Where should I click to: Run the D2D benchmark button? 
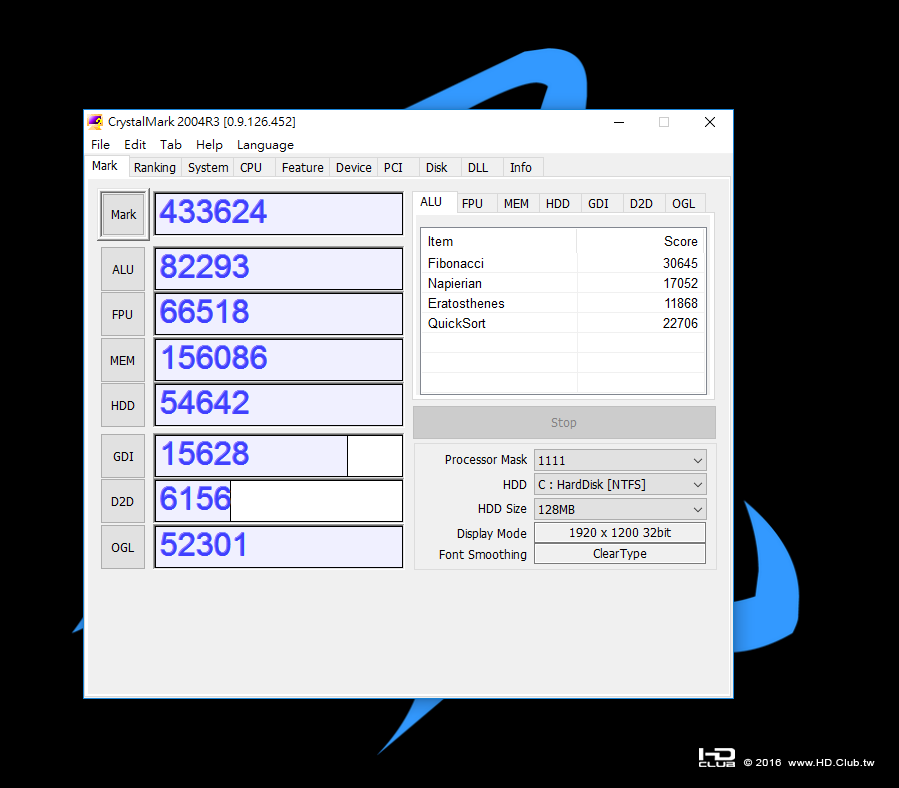pyautogui.click(x=123, y=502)
